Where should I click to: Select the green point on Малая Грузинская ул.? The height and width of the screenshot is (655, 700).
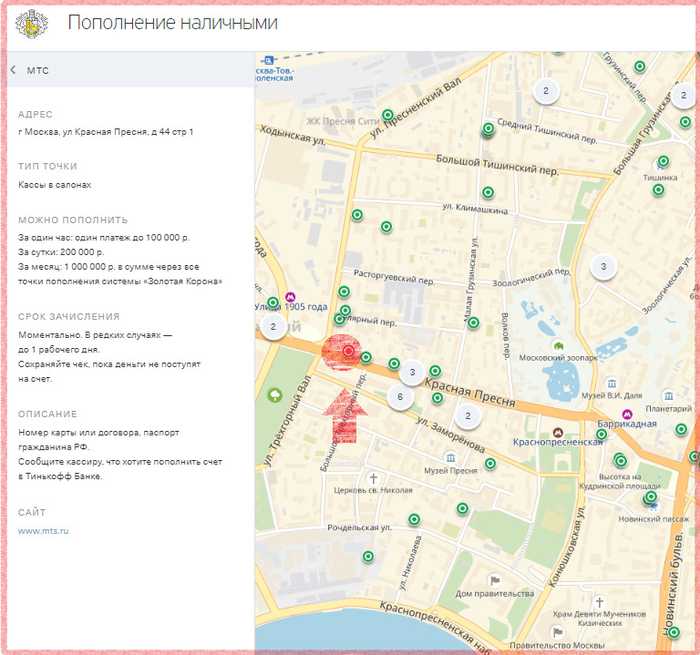(x=473, y=322)
